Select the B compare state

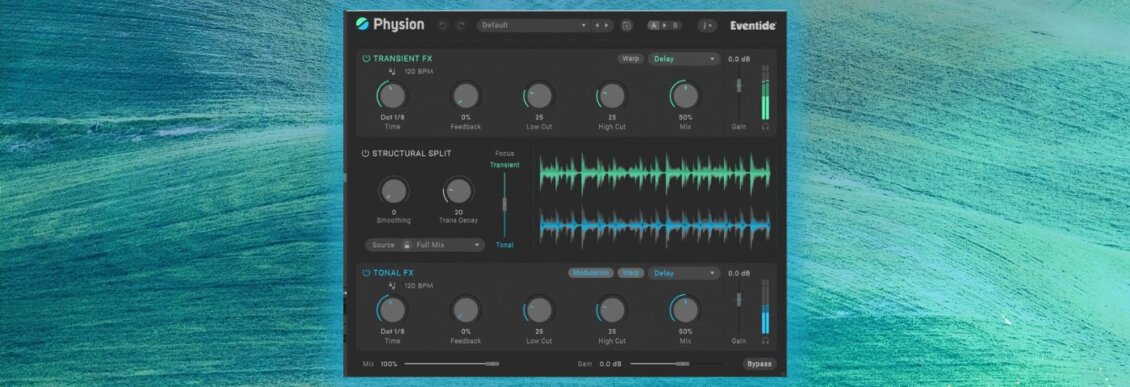pos(675,25)
